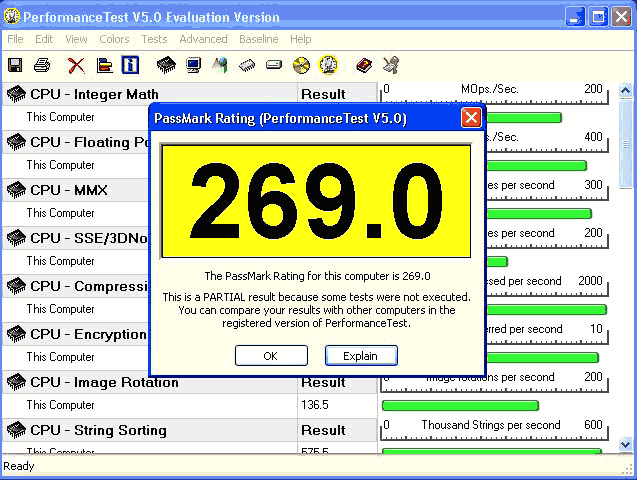Viewport: 637px width, 480px height.
Task: Open the File menu
Action: pos(15,39)
